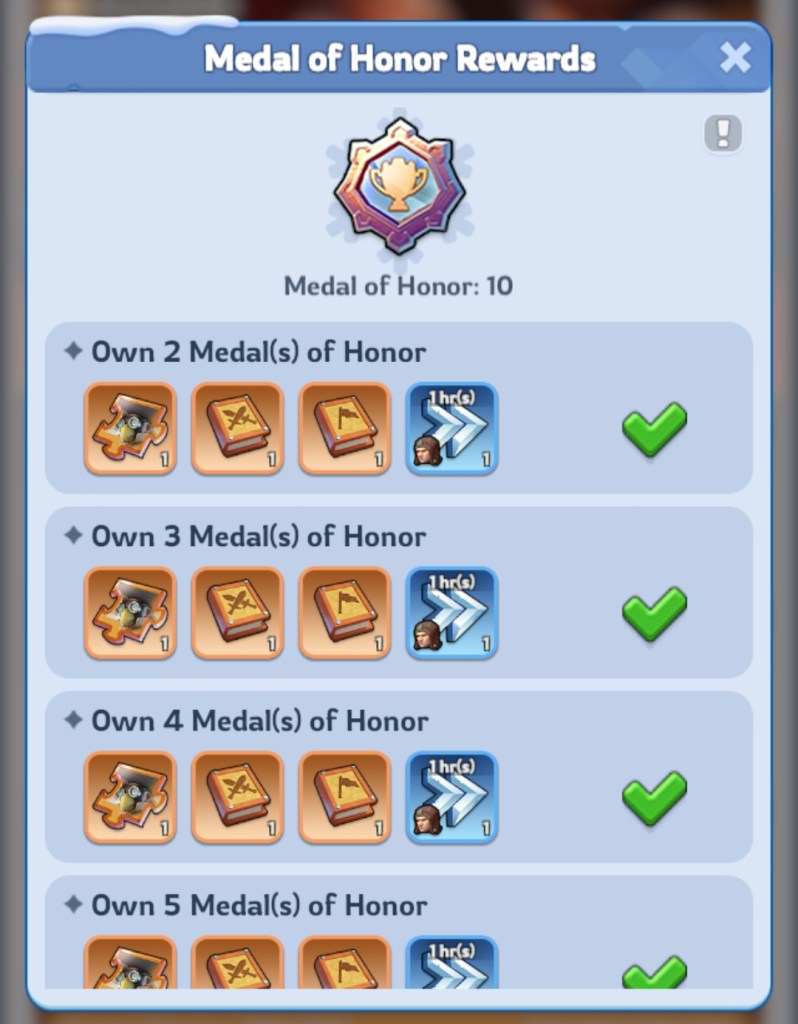Viewport: 798px width, 1024px height.
Task: Select 1 hr speedup in Own 2 Medals row
Action: (x=452, y=428)
